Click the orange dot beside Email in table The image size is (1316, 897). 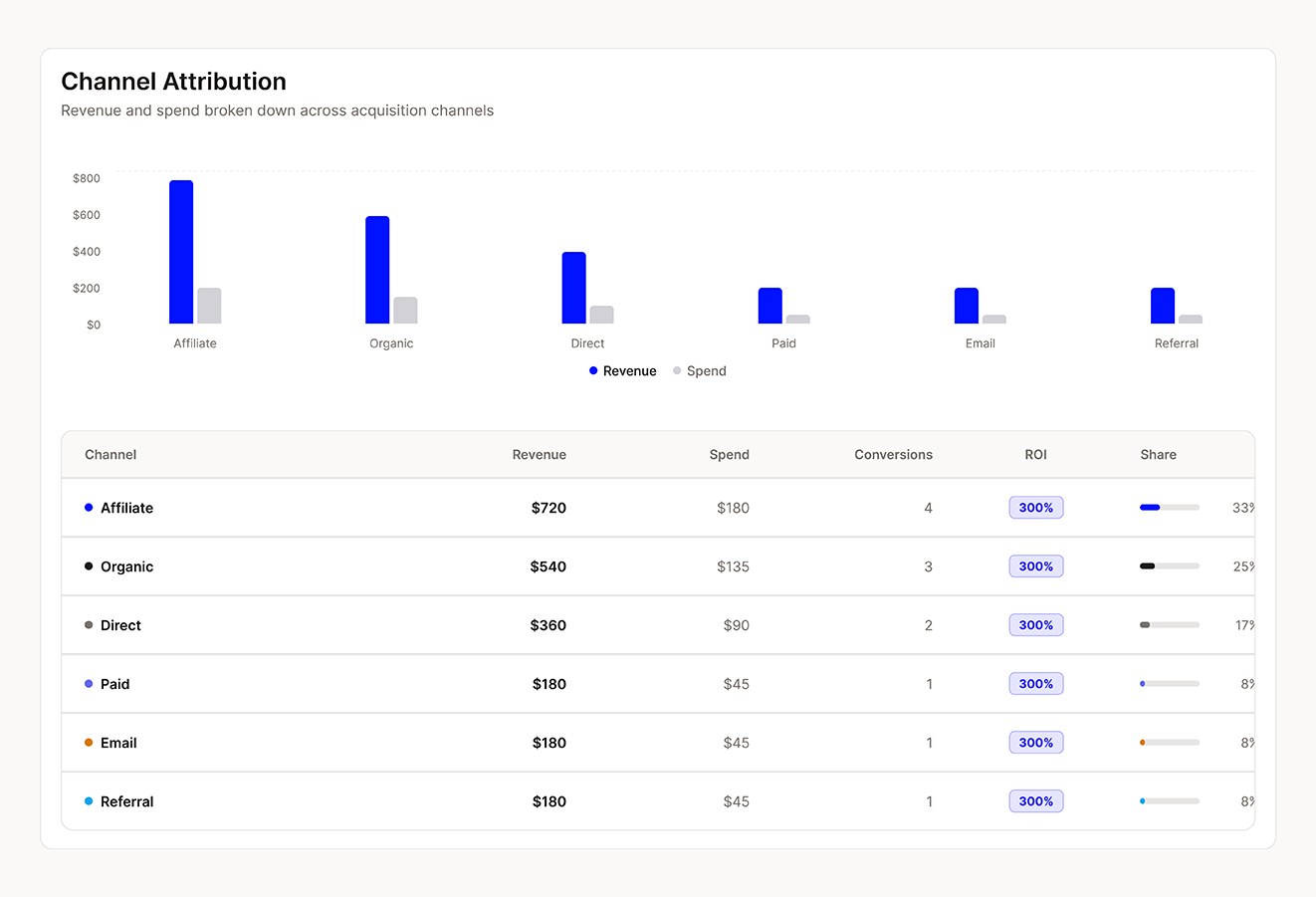pos(89,743)
